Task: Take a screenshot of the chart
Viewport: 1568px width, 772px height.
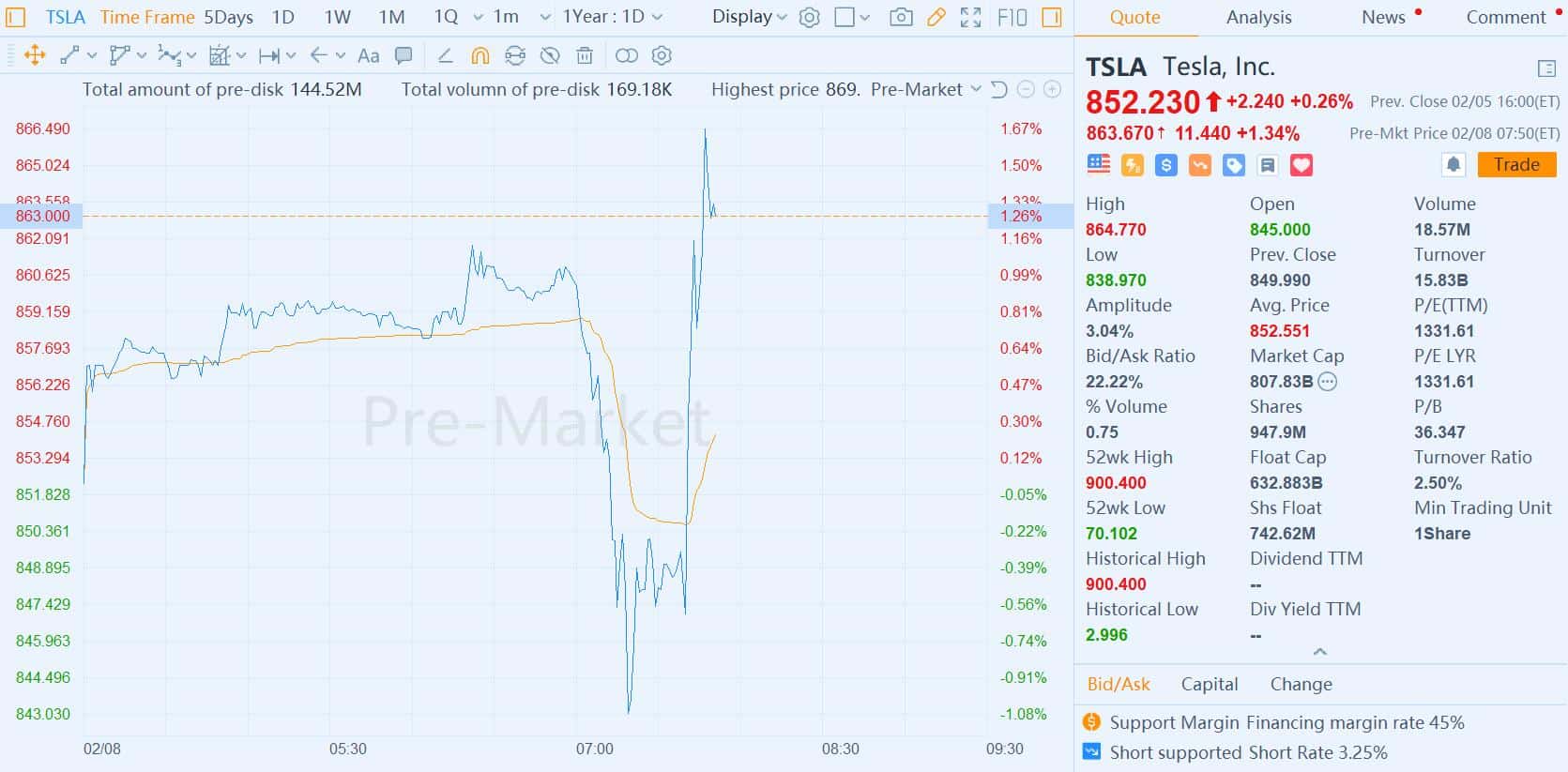Action: point(901,17)
